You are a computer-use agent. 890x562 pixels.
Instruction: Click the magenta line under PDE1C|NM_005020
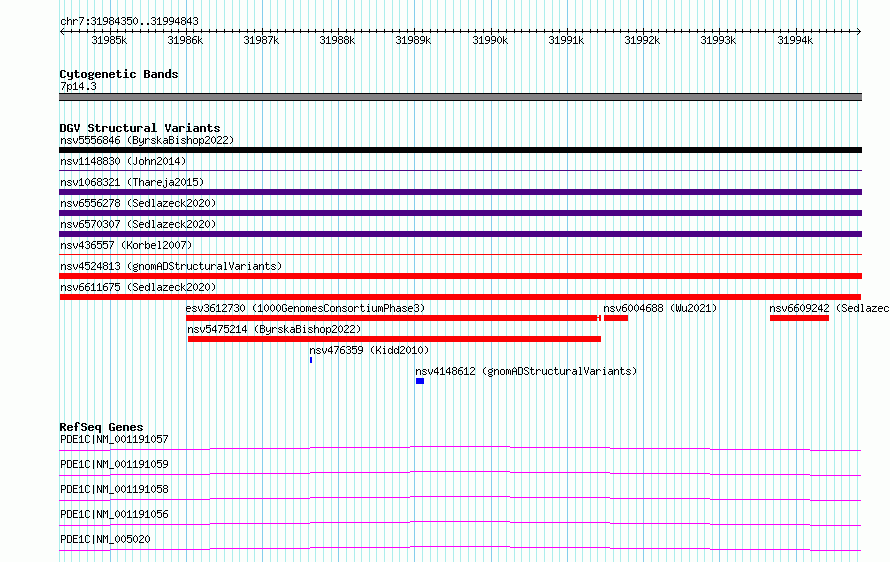460,548
